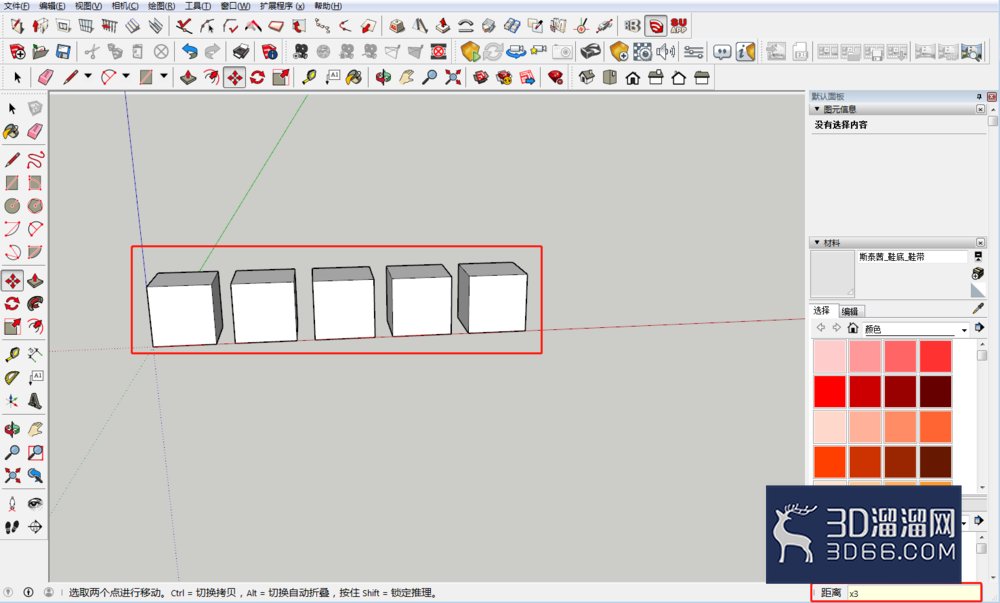Open the 颜色 material library dropdown

point(964,330)
